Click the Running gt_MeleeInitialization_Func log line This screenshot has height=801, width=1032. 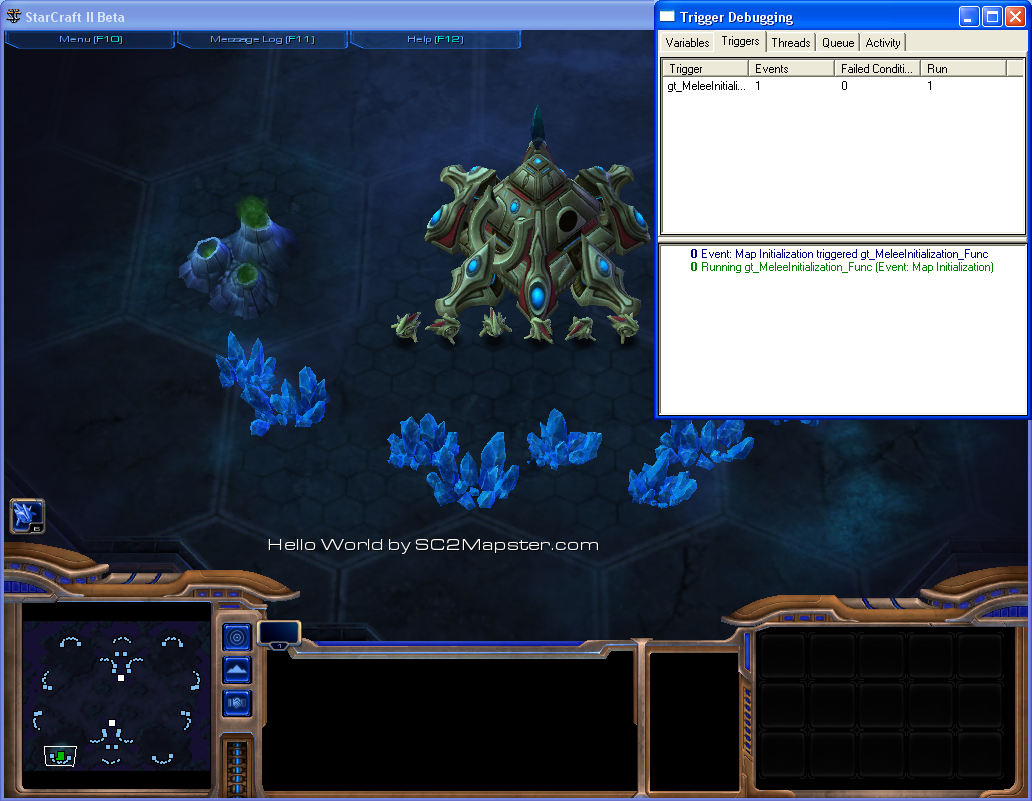tap(842, 267)
